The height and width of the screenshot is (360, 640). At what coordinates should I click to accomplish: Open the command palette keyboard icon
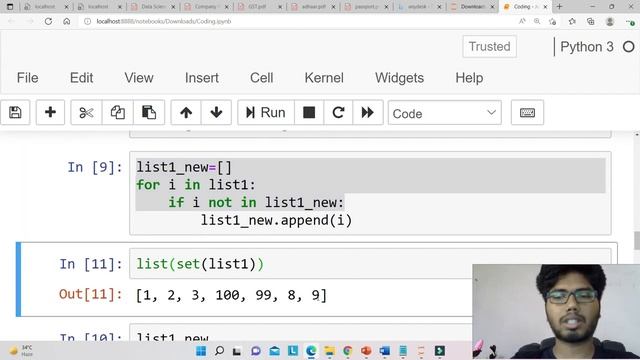tap(527, 112)
